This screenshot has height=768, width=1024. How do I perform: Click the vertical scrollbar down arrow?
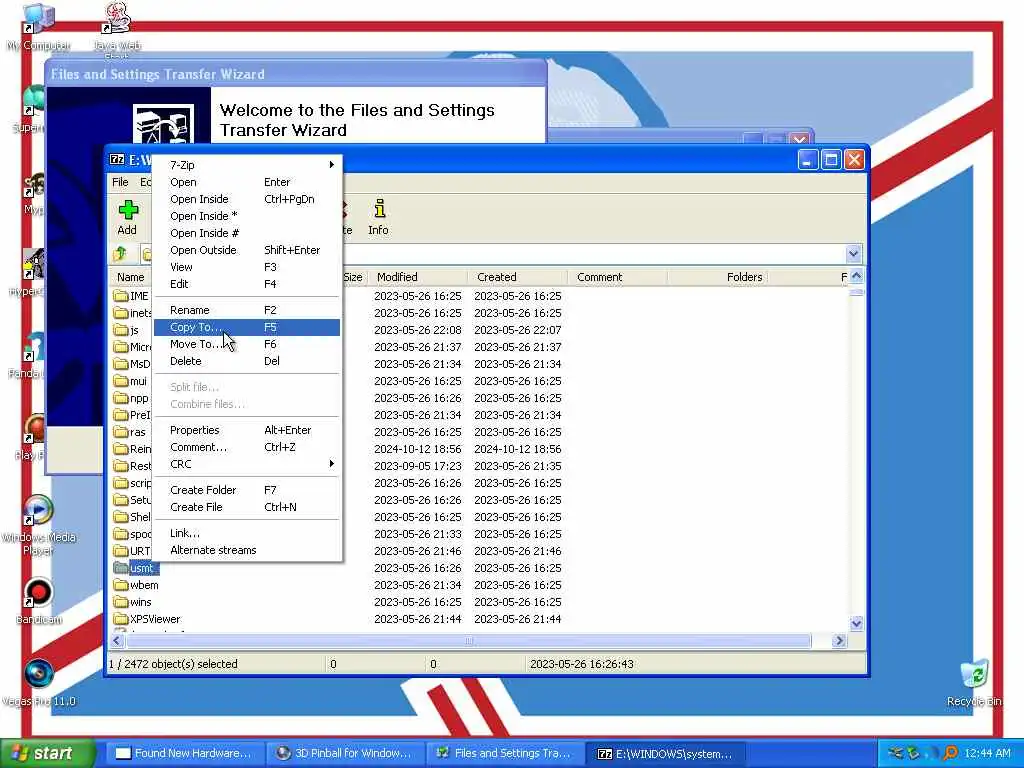tap(856, 624)
